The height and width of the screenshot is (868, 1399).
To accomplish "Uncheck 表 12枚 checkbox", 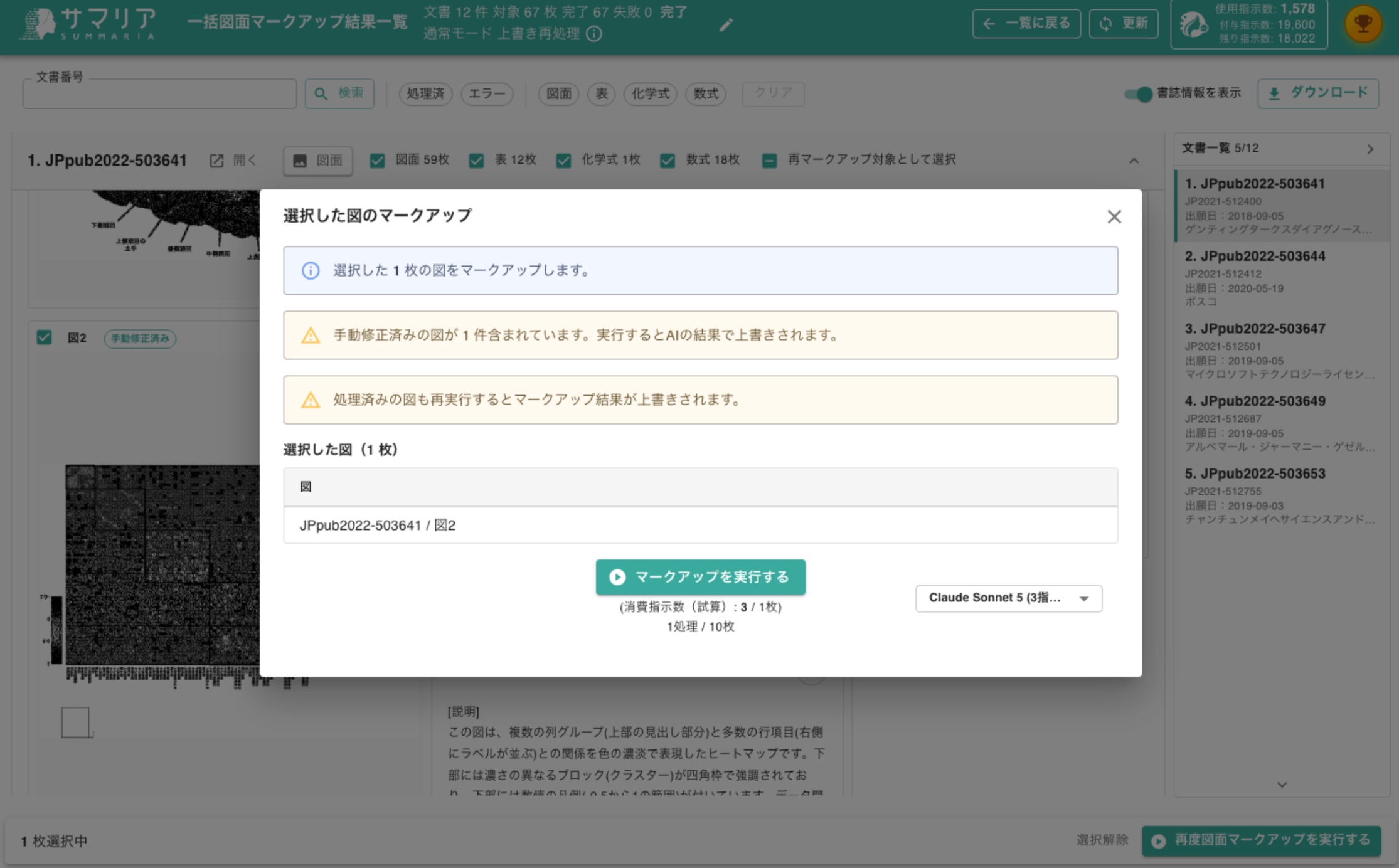I will pyautogui.click(x=476, y=161).
